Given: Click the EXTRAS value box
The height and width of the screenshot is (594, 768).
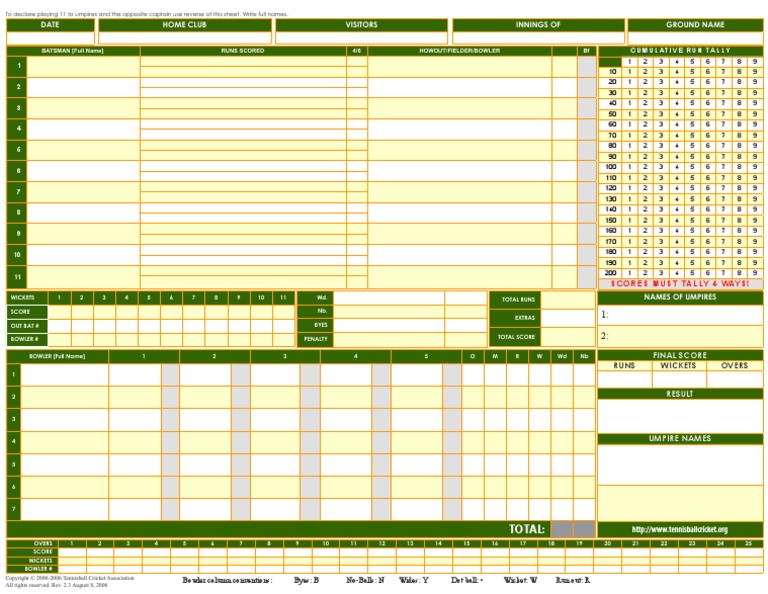Looking at the screenshot, I should [x=568, y=318].
